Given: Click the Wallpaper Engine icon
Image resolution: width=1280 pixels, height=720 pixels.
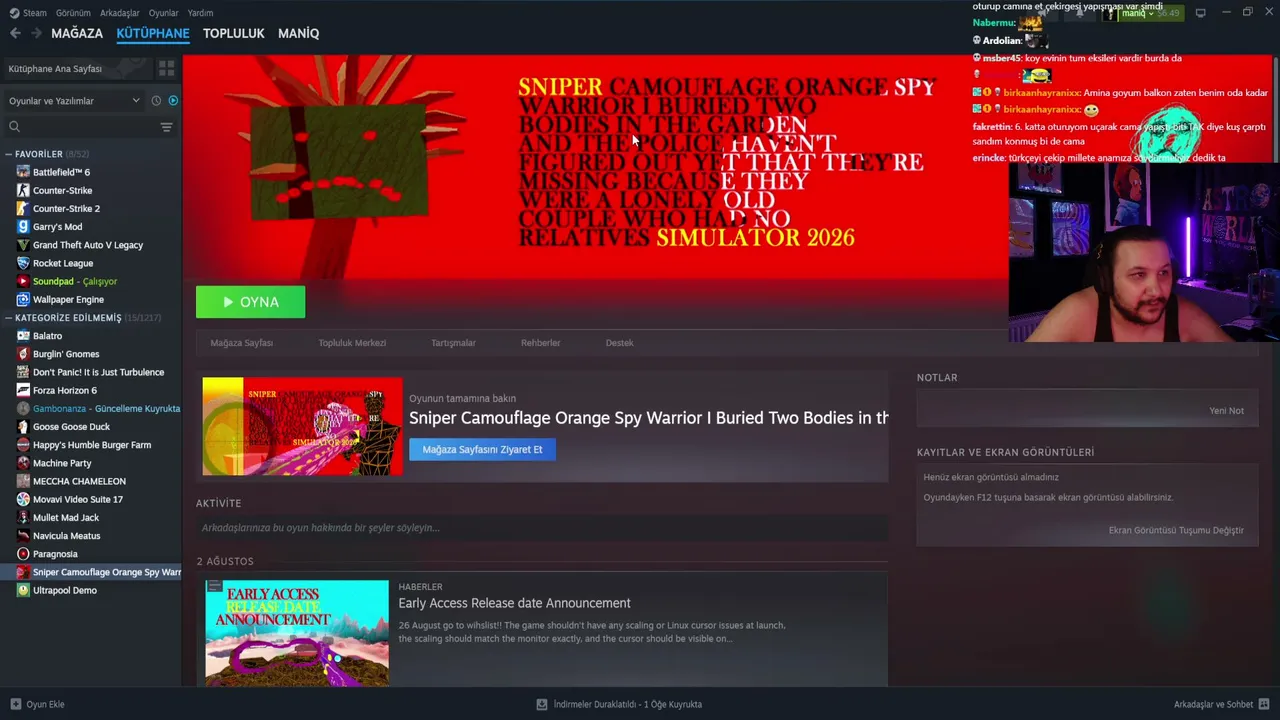Looking at the screenshot, I should tap(23, 299).
